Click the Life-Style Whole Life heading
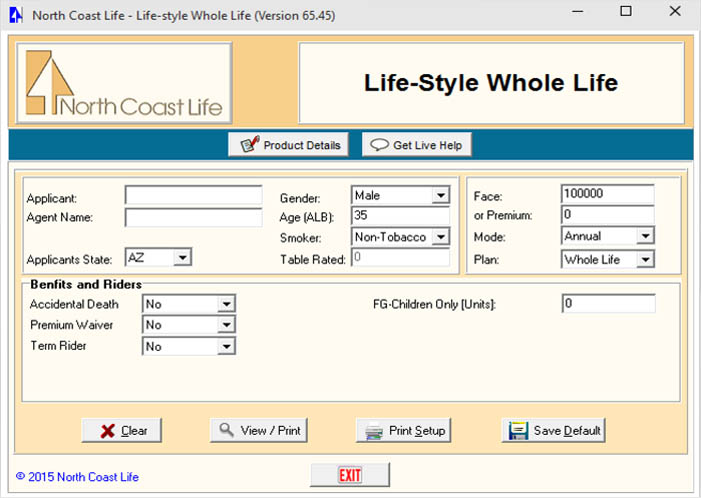This screenshot has height=498, width=701. pyautogui.click(x=491, y=83)
